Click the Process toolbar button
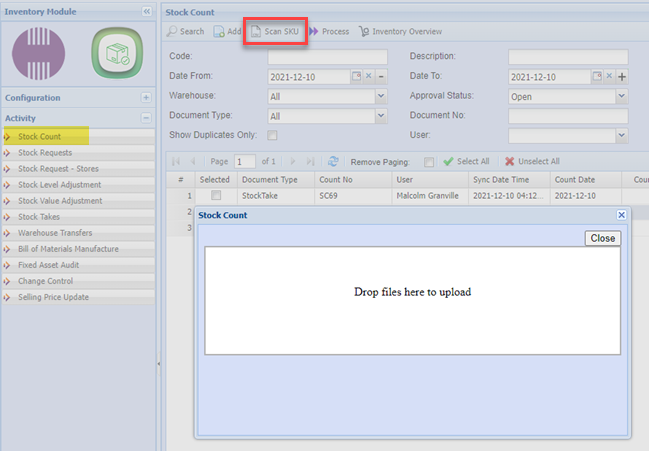Viewport: 649px width, 451px height. [329, 31]
